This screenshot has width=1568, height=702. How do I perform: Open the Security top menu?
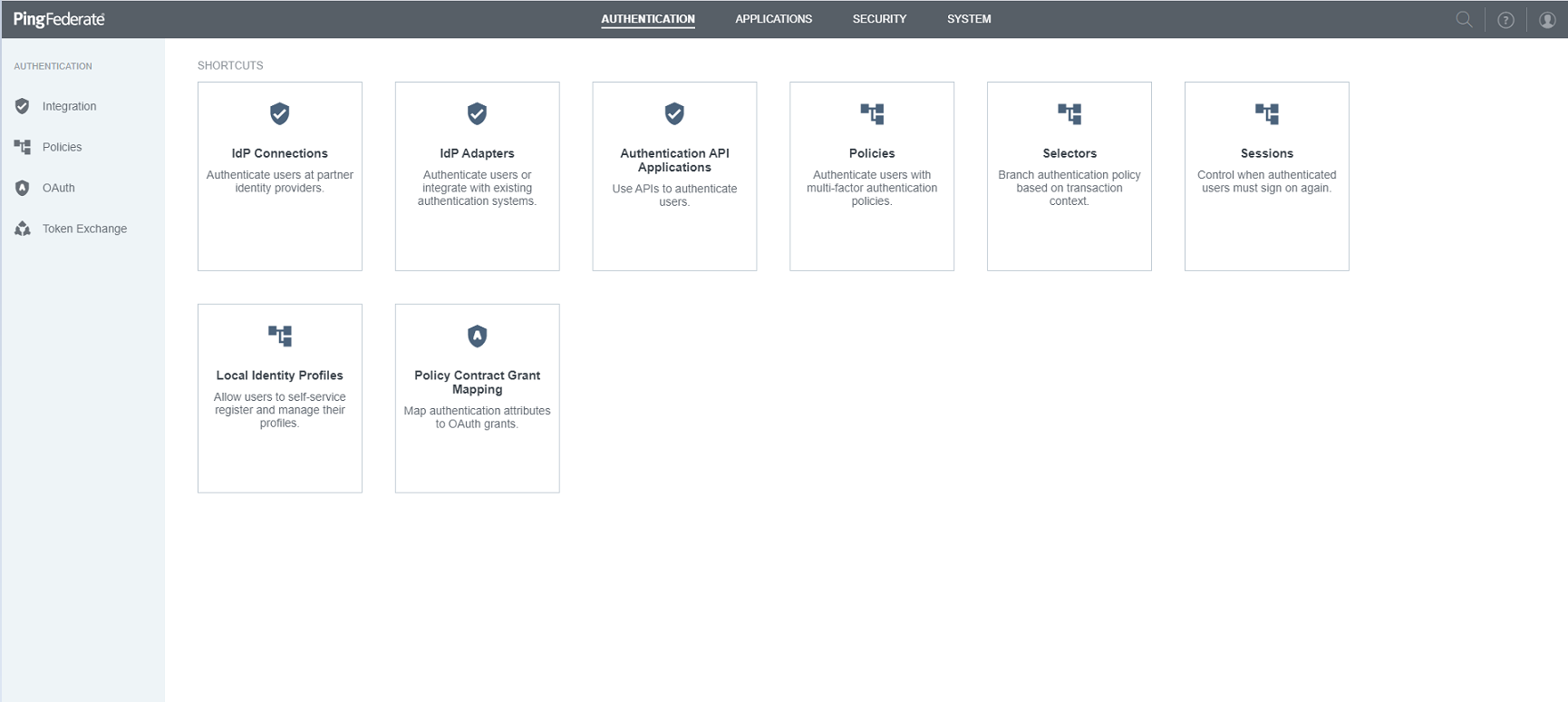pyautogui.click(x=879, y=19)
